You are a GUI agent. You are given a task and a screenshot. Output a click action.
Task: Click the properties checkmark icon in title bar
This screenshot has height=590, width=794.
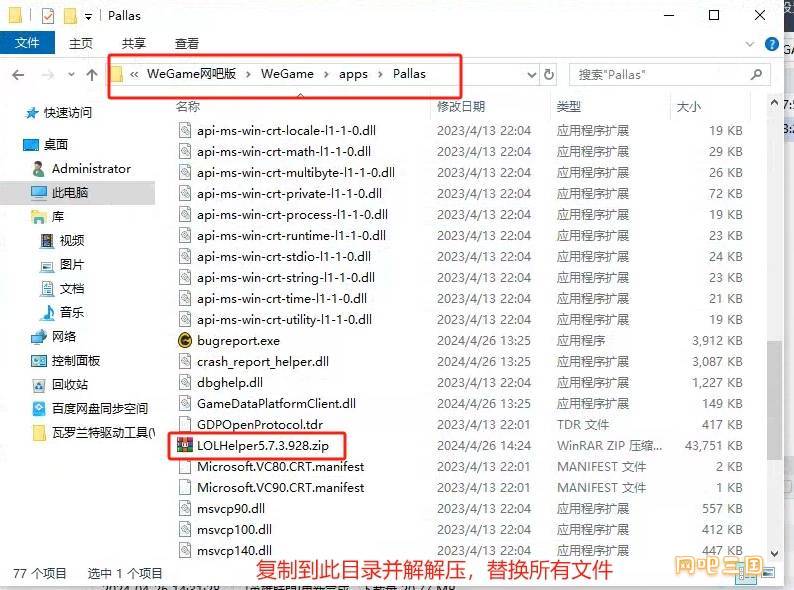pos(48,16)
